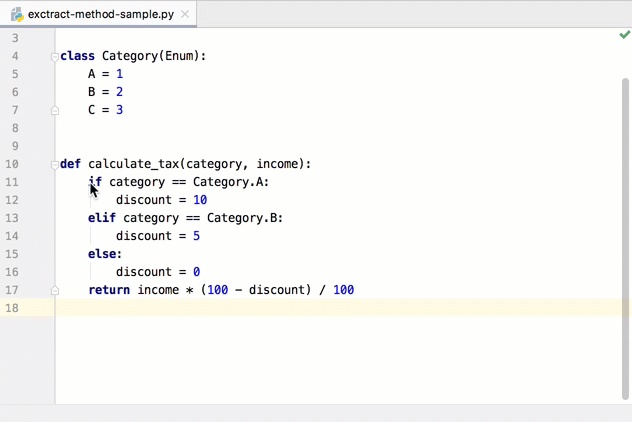Image resolution: width=632 pixels, height=422 pixels.
Task: Click the green inspection checkmark indicator
Action: pyautogui.click(x=624, y=35)
